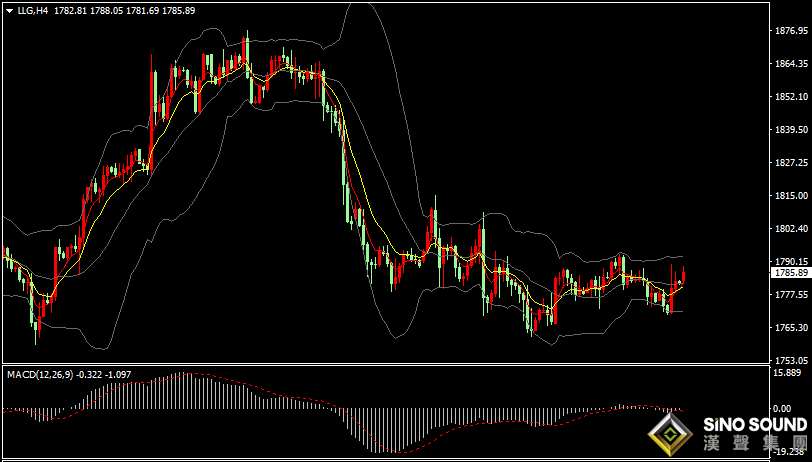Image resolution: width=812 pixels, height=462 pixels.
Task: Click the 15.889 MACD scale label
Action: click(x=790, y=373)
